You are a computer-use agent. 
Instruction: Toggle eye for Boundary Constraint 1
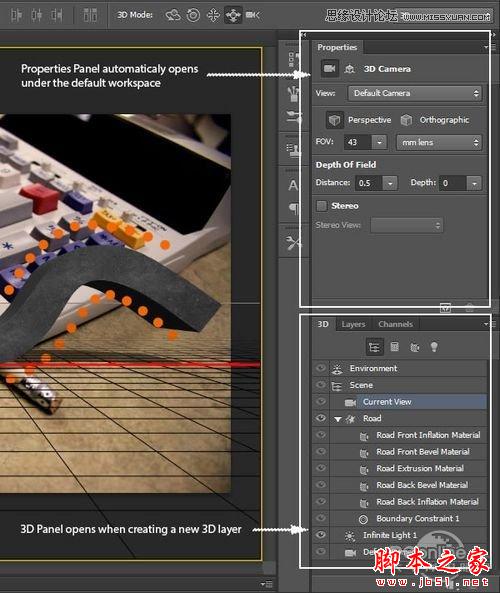321,518
